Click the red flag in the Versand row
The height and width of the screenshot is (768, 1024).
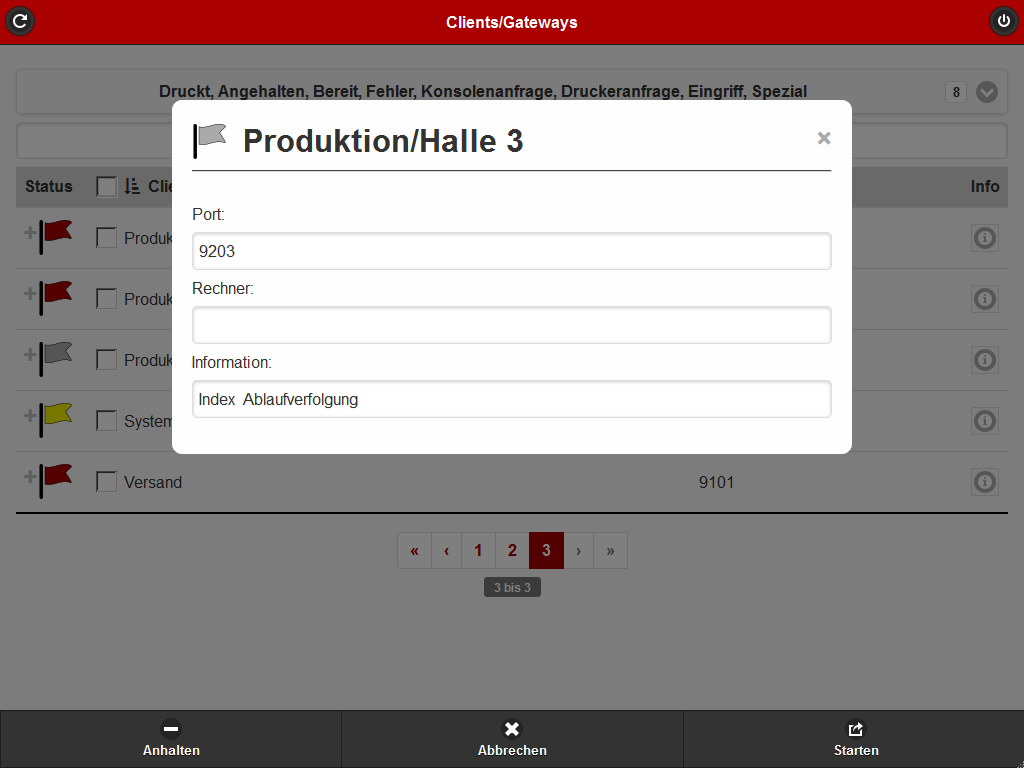57,475
